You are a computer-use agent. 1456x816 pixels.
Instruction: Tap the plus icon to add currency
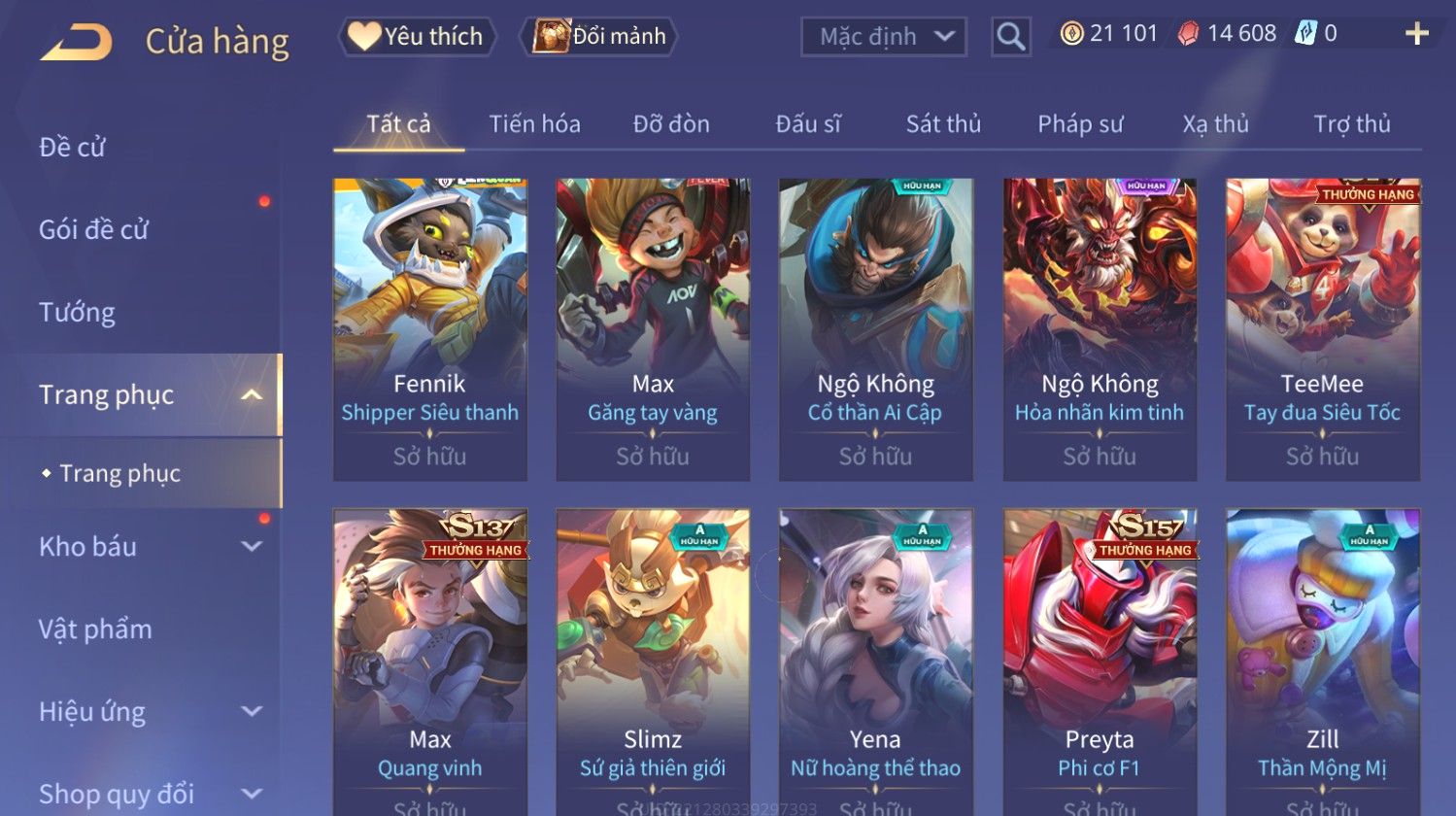tap(1416, 34)
